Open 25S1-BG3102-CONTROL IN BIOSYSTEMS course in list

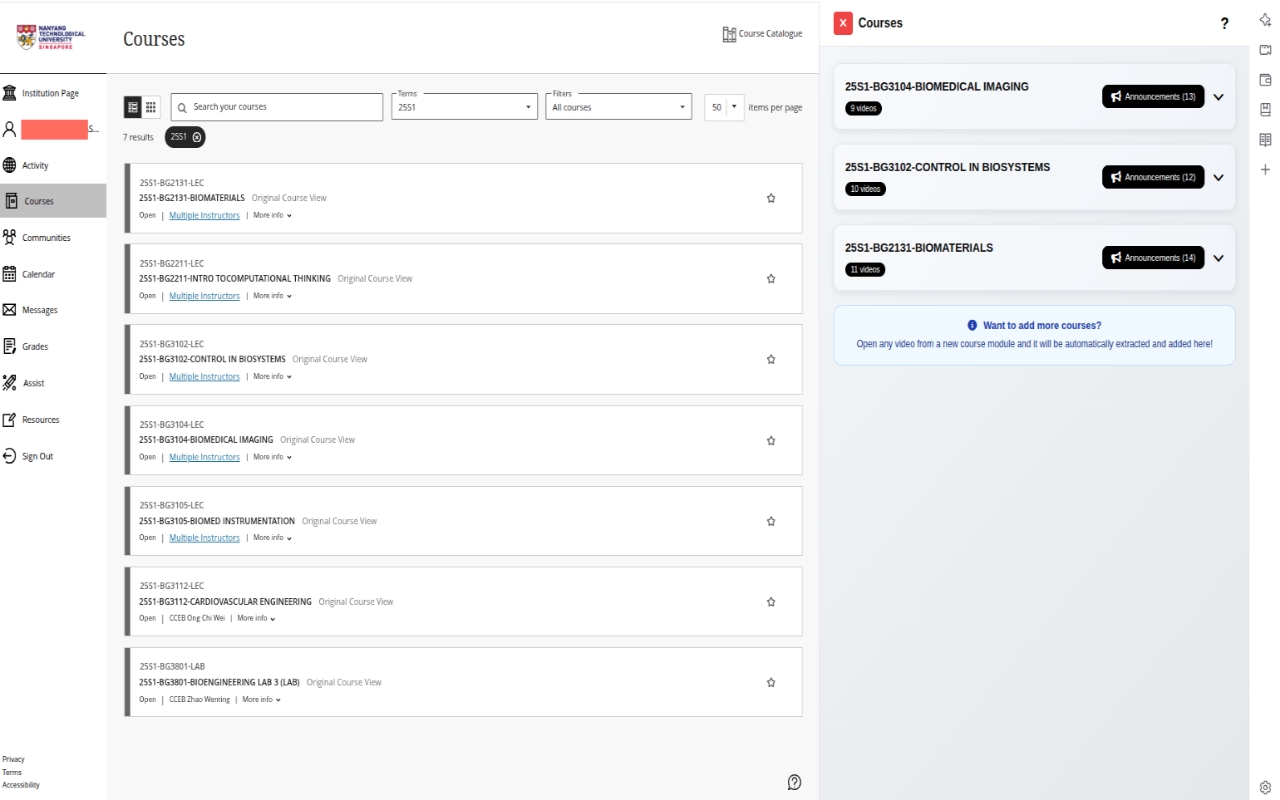pyautogui.click(x=212, y=359)
